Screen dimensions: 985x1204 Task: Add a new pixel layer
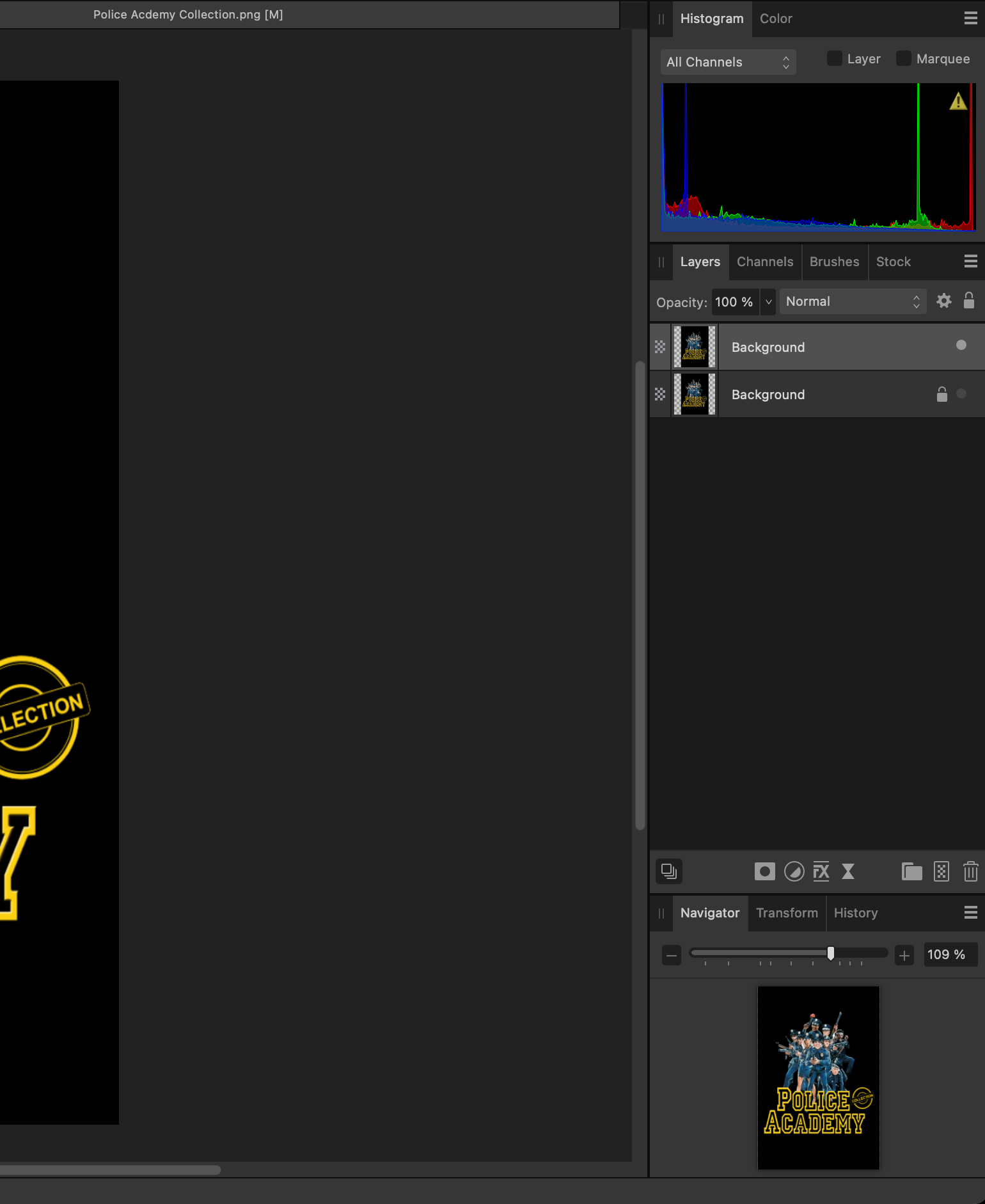click(x=942, y=871)
